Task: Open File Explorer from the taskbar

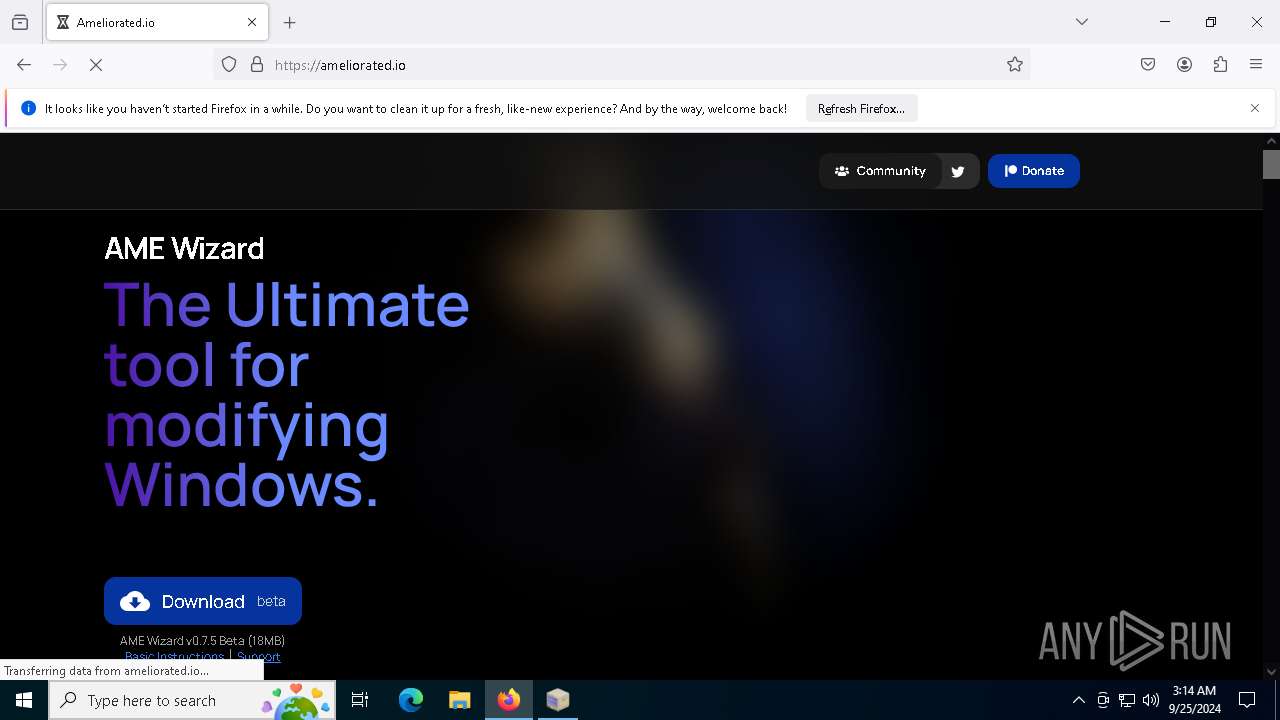Action: tap(460, 700)
